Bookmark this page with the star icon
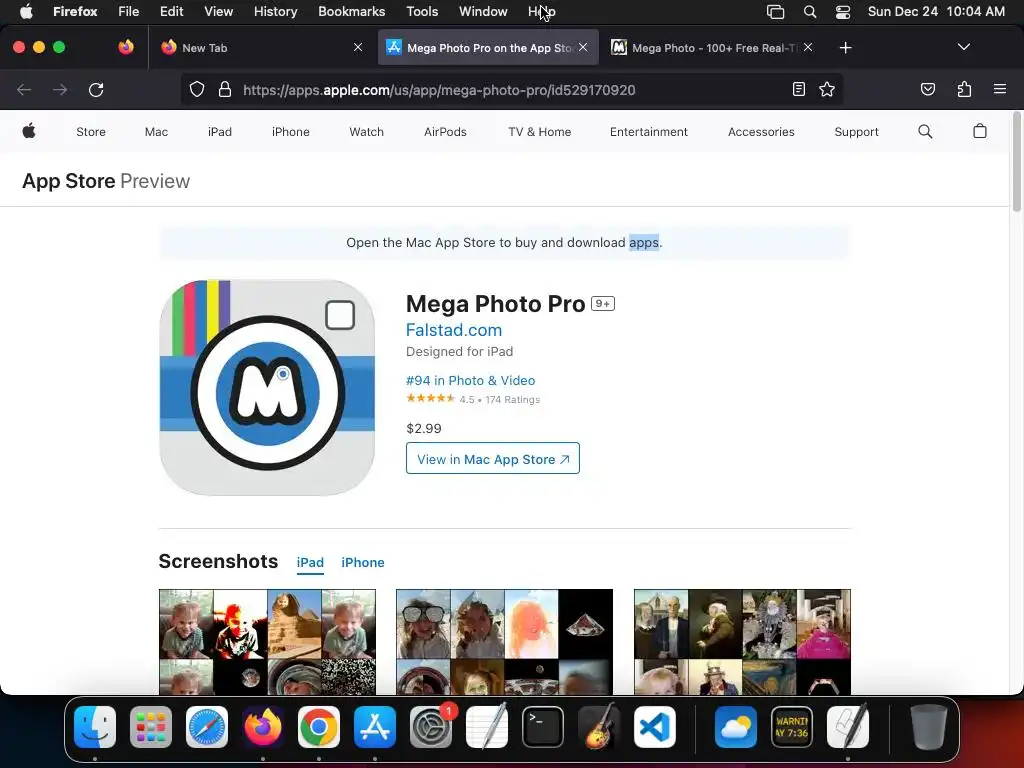This screenshot has width=1024, height=768. [827, 89]
